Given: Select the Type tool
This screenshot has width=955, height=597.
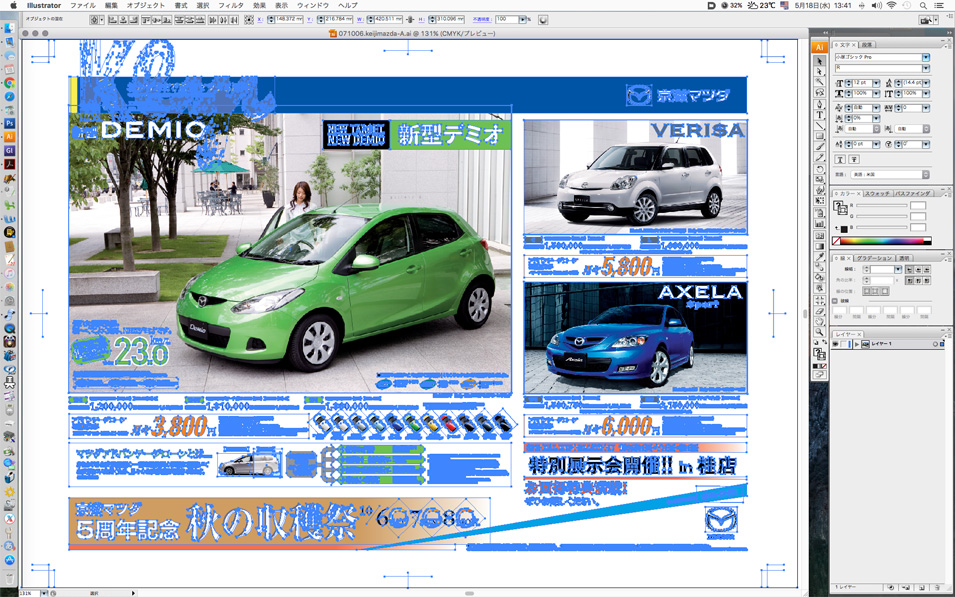Looking at the screenshot, I should tap(819, 115).
